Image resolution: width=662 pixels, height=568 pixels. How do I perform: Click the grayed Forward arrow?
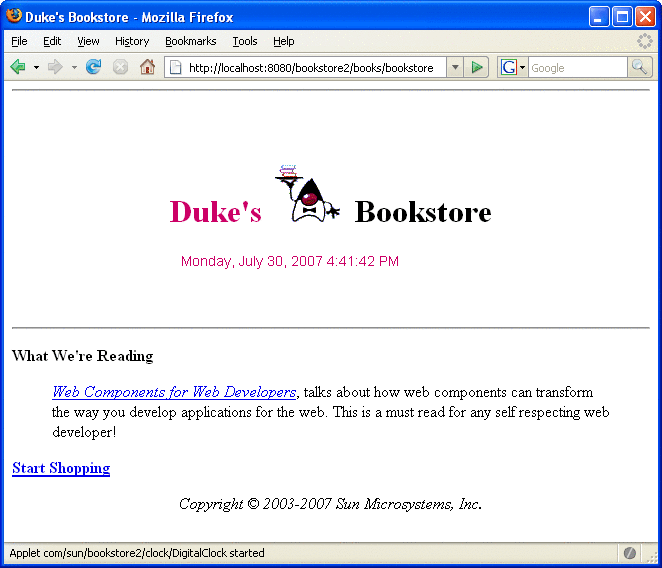pos(55,67)
